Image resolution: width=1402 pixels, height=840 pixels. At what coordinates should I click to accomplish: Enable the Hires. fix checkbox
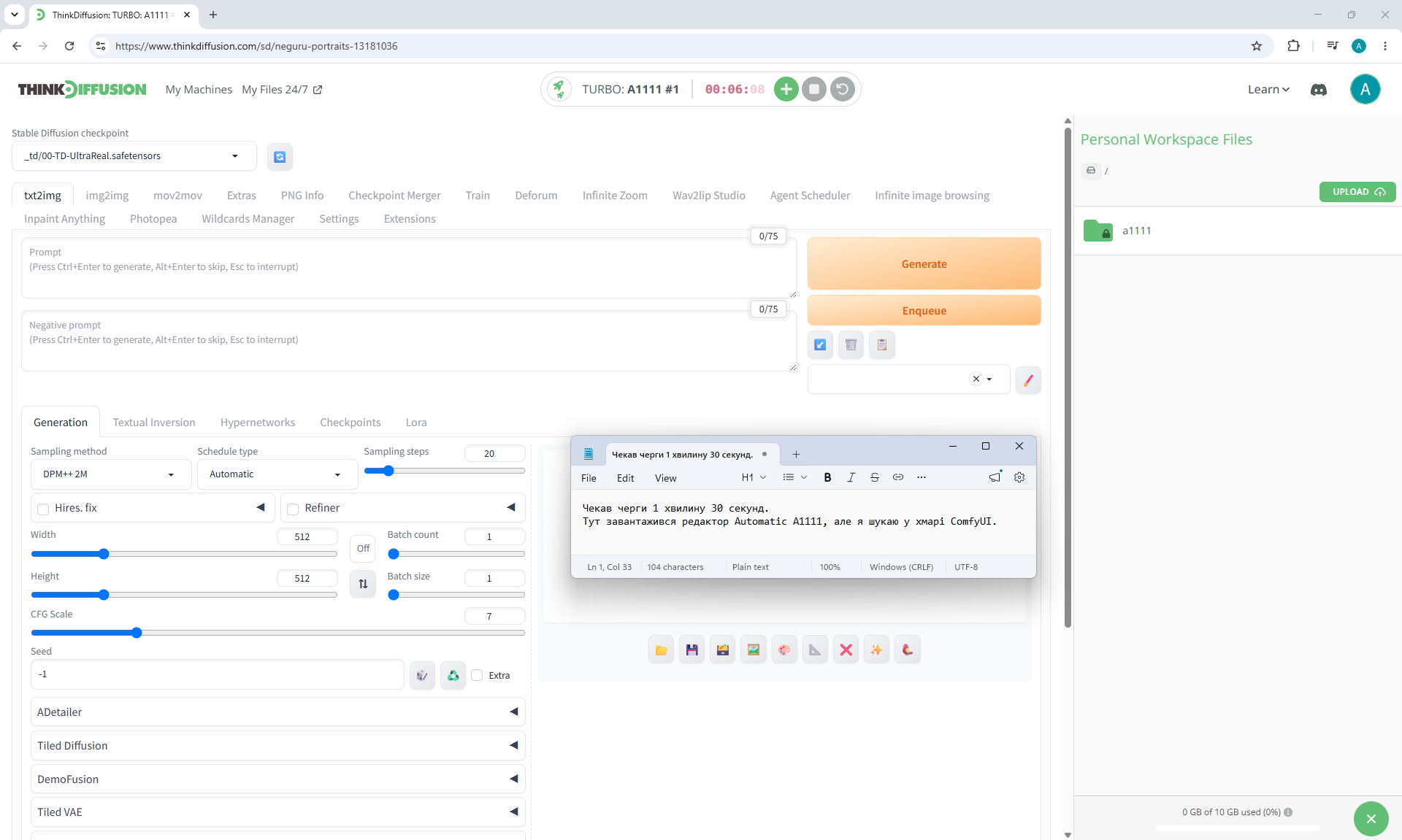coord(43,509)
